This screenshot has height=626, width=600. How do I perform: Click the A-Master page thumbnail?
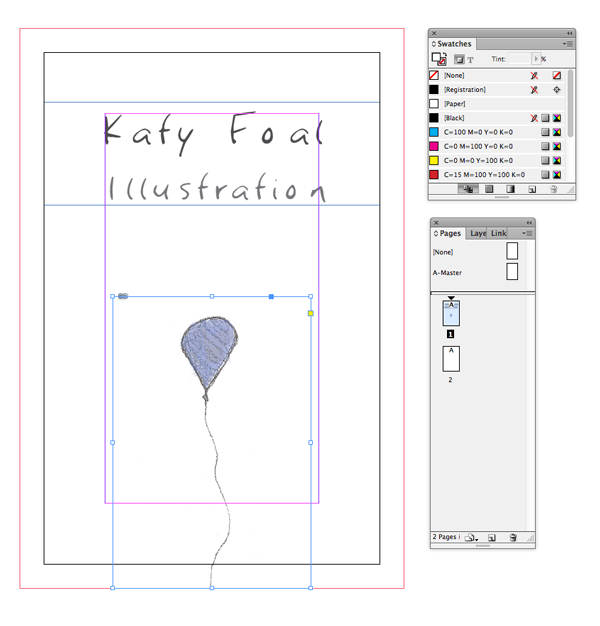[512, 271]
